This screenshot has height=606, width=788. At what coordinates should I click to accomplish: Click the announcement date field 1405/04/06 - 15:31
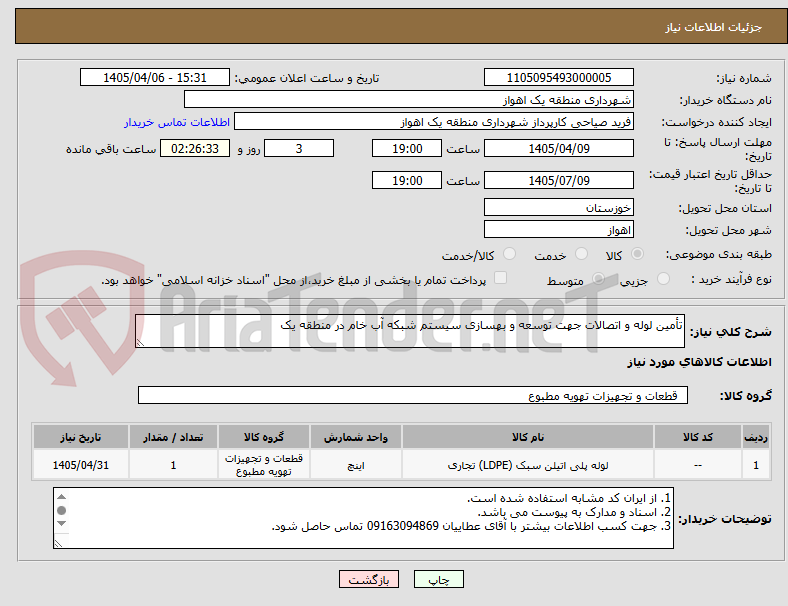155,77
